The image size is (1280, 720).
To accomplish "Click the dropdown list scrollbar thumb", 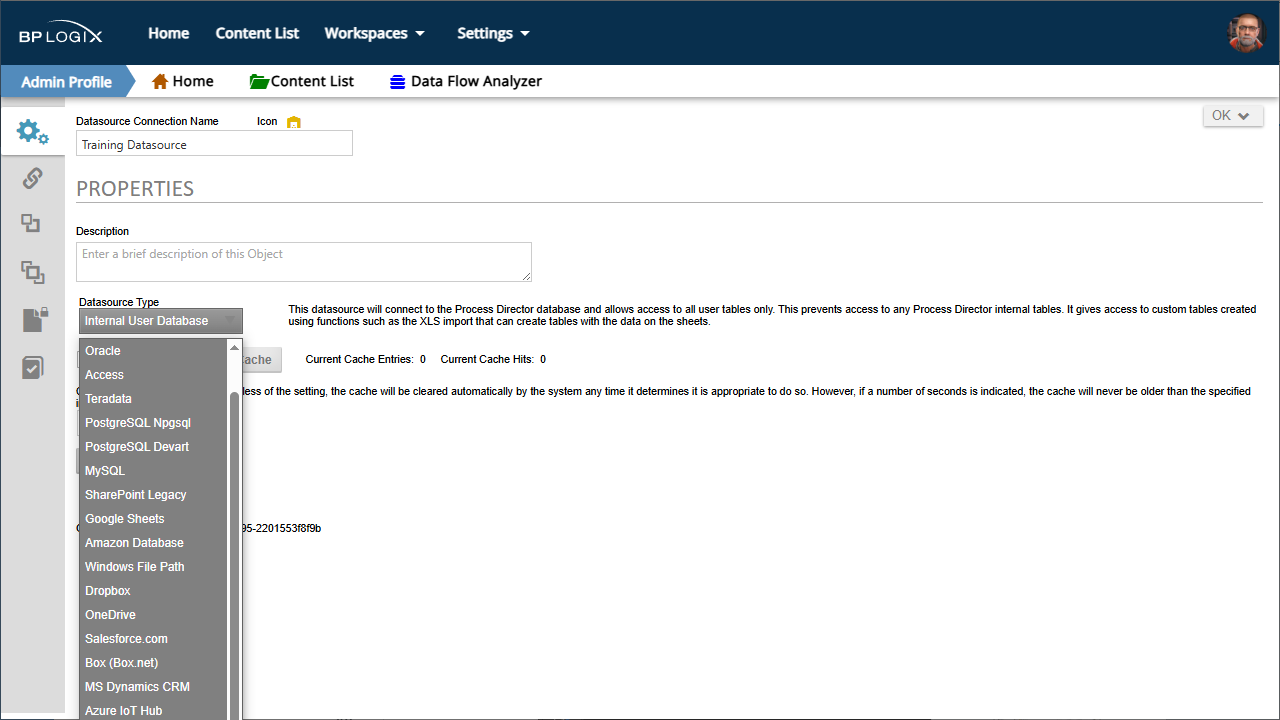I will (x=235, y=555).
